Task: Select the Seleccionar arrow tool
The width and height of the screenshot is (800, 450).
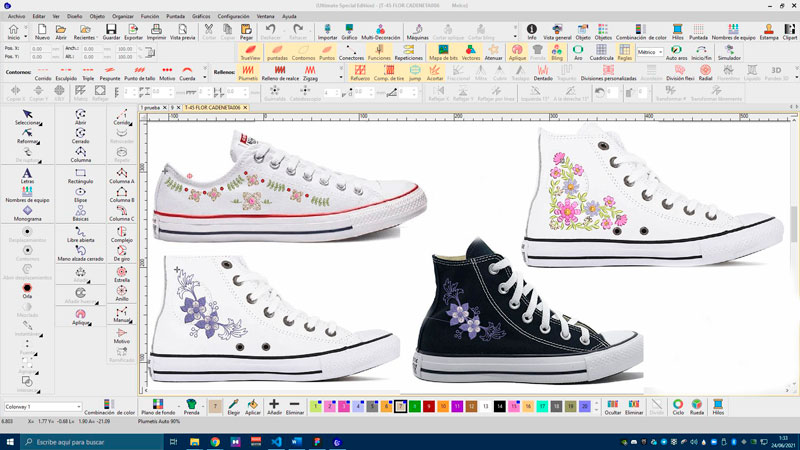Action: coord(28,117)
